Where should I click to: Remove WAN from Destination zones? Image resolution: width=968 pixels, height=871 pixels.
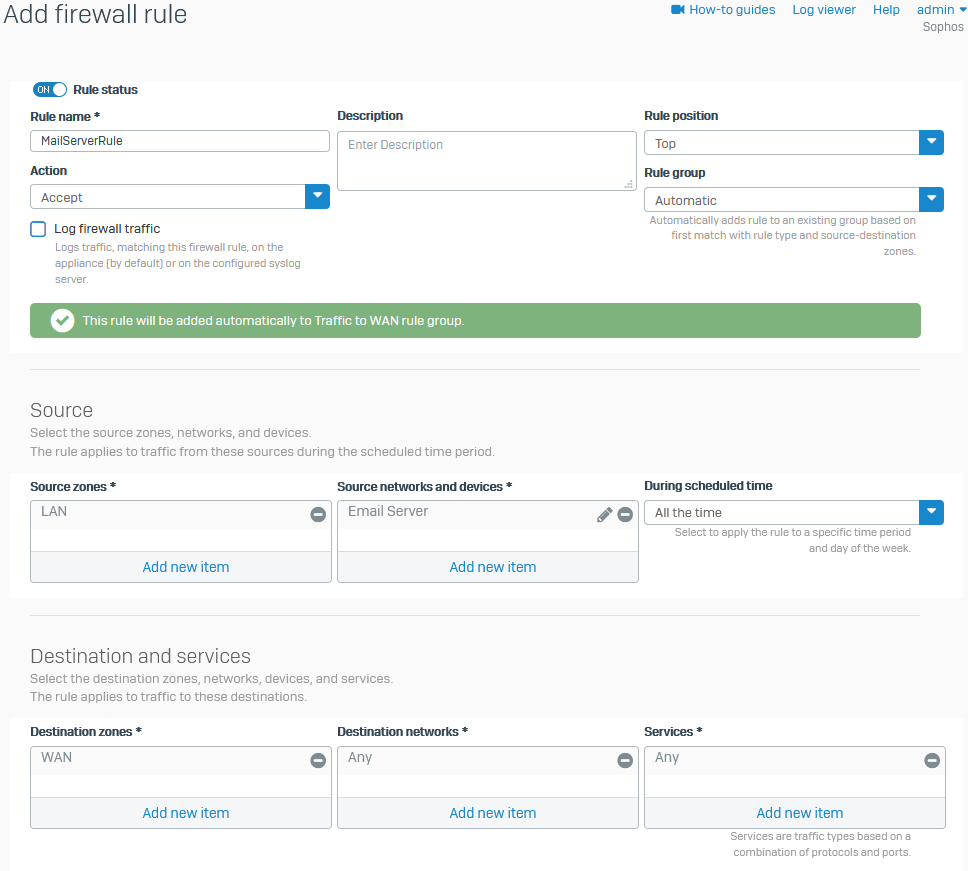click(318, 760)
